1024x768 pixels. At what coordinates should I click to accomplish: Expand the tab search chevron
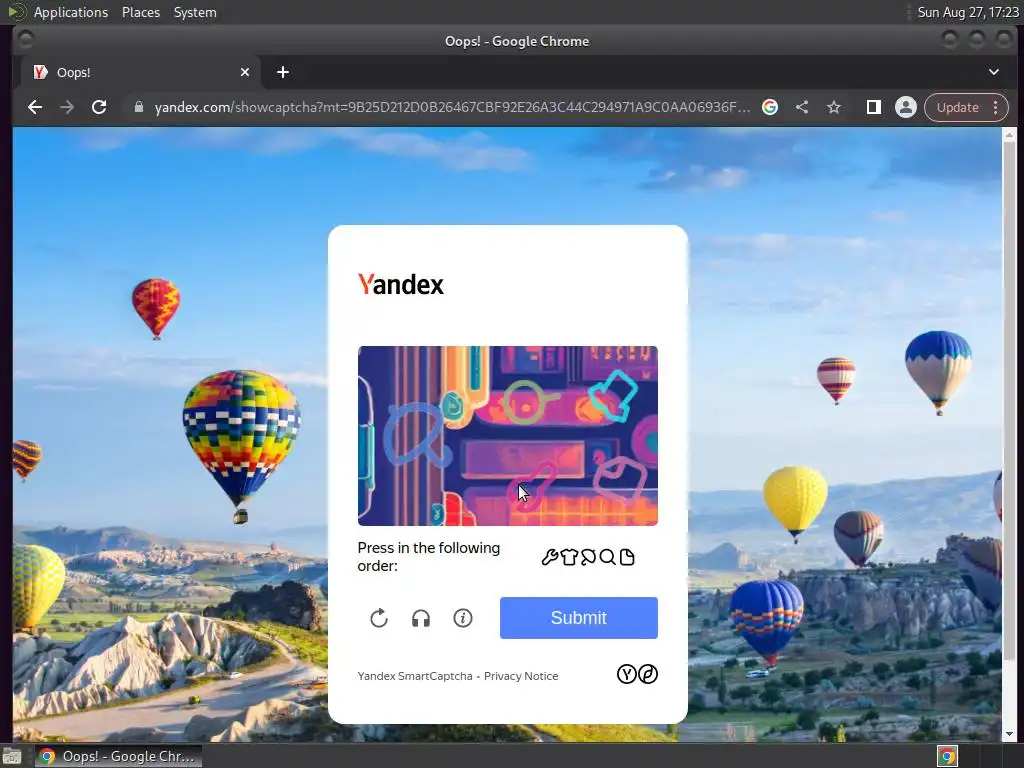point(993,72)
